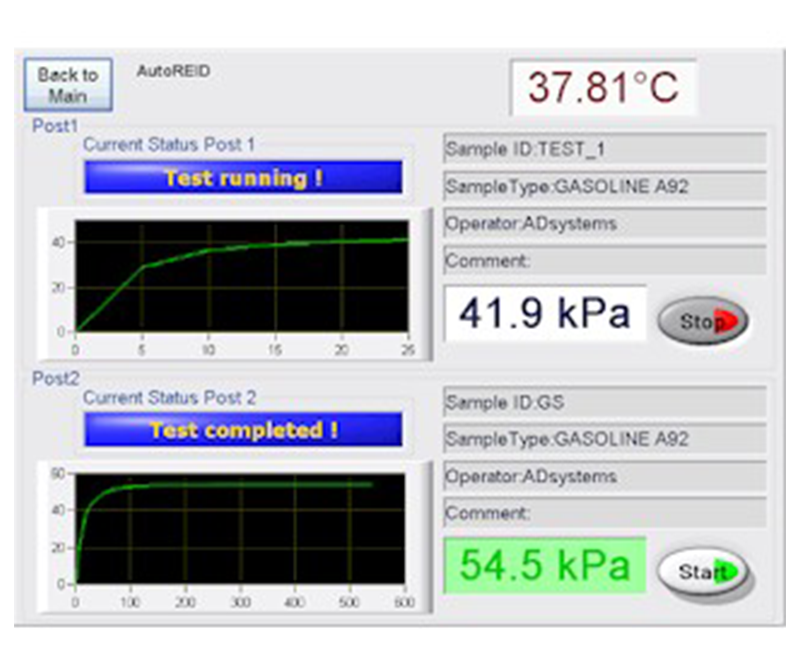The image size is (800, 670).
Task: Select the 'Test running !' status indicator
Action: 243,178
